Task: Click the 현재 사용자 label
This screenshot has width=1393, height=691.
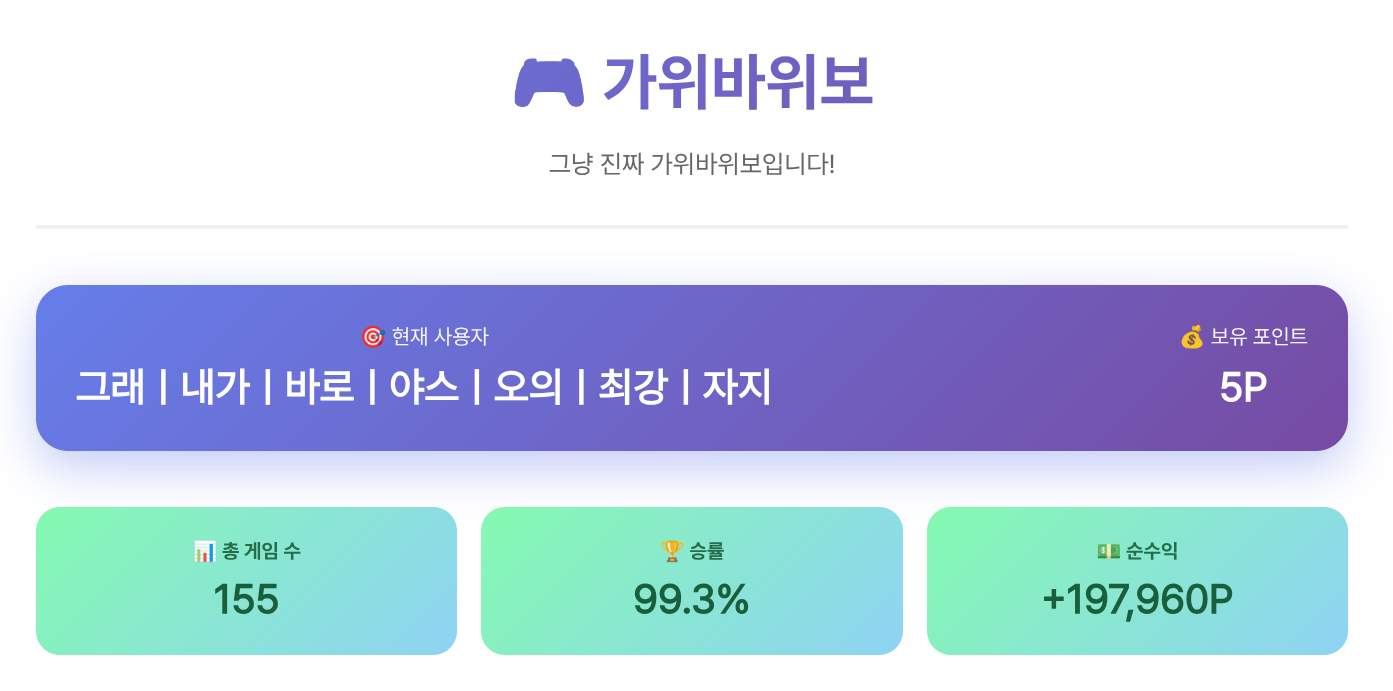Action: tap(440, 337)
